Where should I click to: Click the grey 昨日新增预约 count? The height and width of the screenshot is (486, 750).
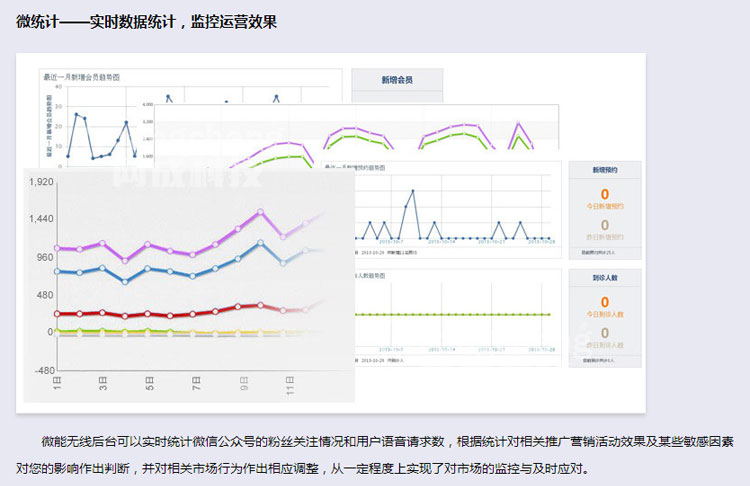point(604,225)
